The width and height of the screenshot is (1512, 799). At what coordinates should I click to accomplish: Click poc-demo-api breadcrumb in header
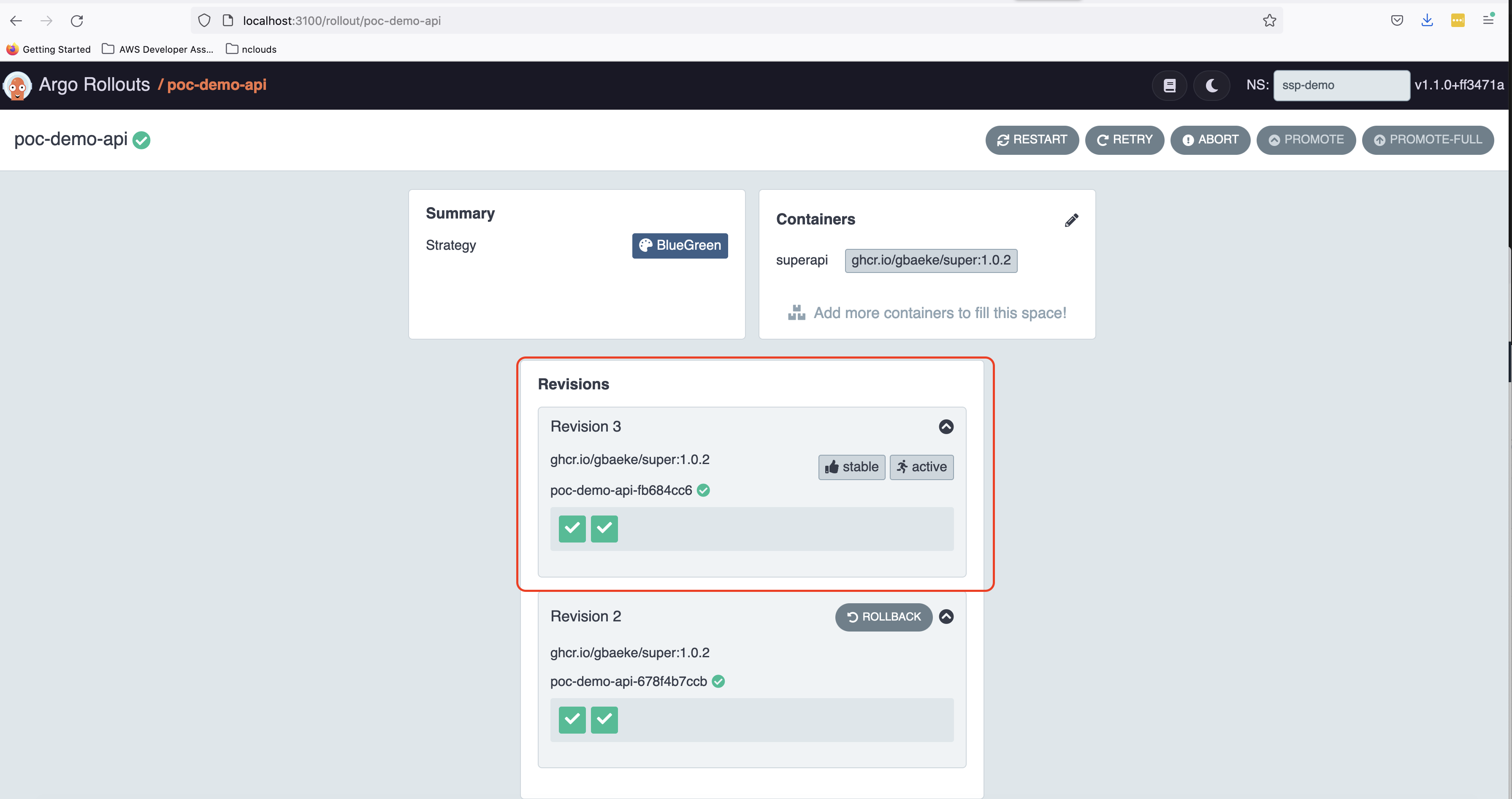217,84
